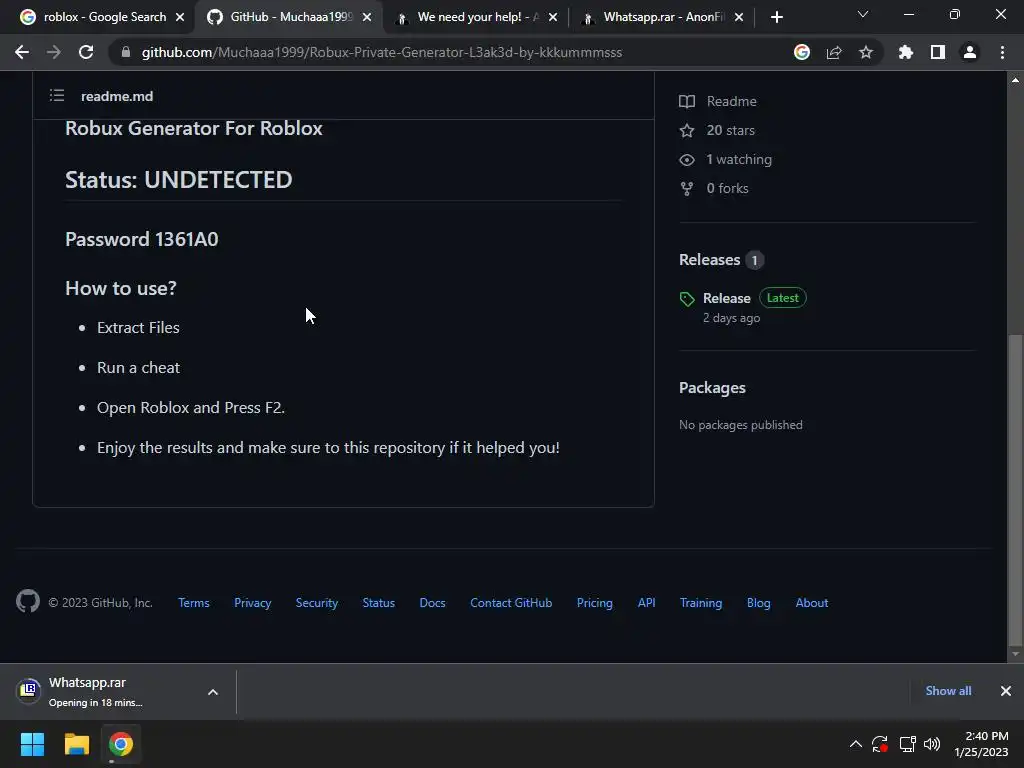Screen dimensions: 1024x768
Task: Close the Whatsapp.rar AnonFiles tab
Action: click(739, 17)
